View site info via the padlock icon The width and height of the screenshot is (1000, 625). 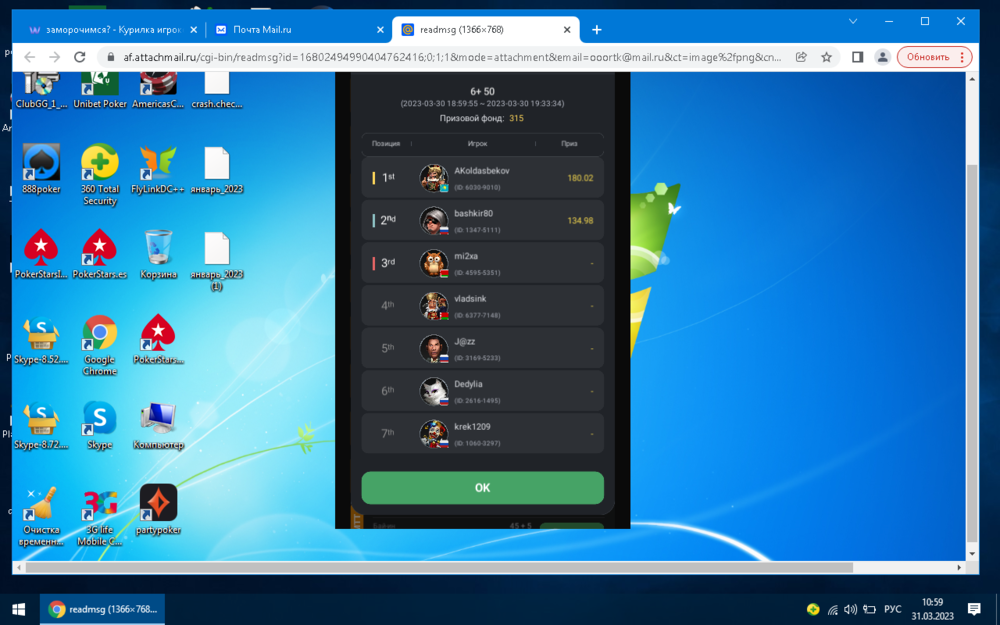(x=106, y=57)
